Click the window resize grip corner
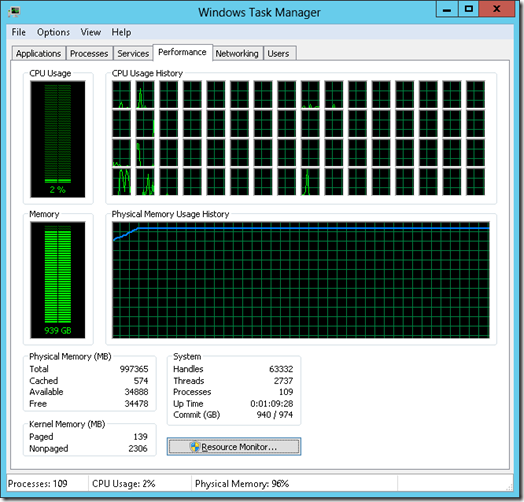This screenshot has height=502, width=524. [509, 487]
